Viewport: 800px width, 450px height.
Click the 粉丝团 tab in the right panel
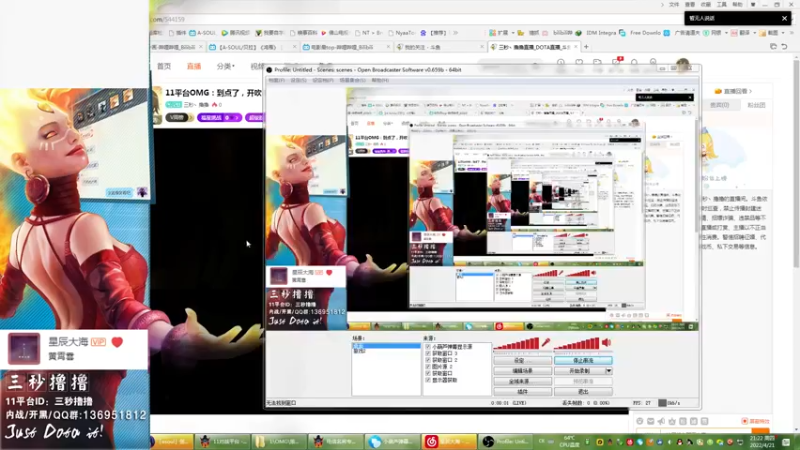pyautogui.click(x=756, y=105)
